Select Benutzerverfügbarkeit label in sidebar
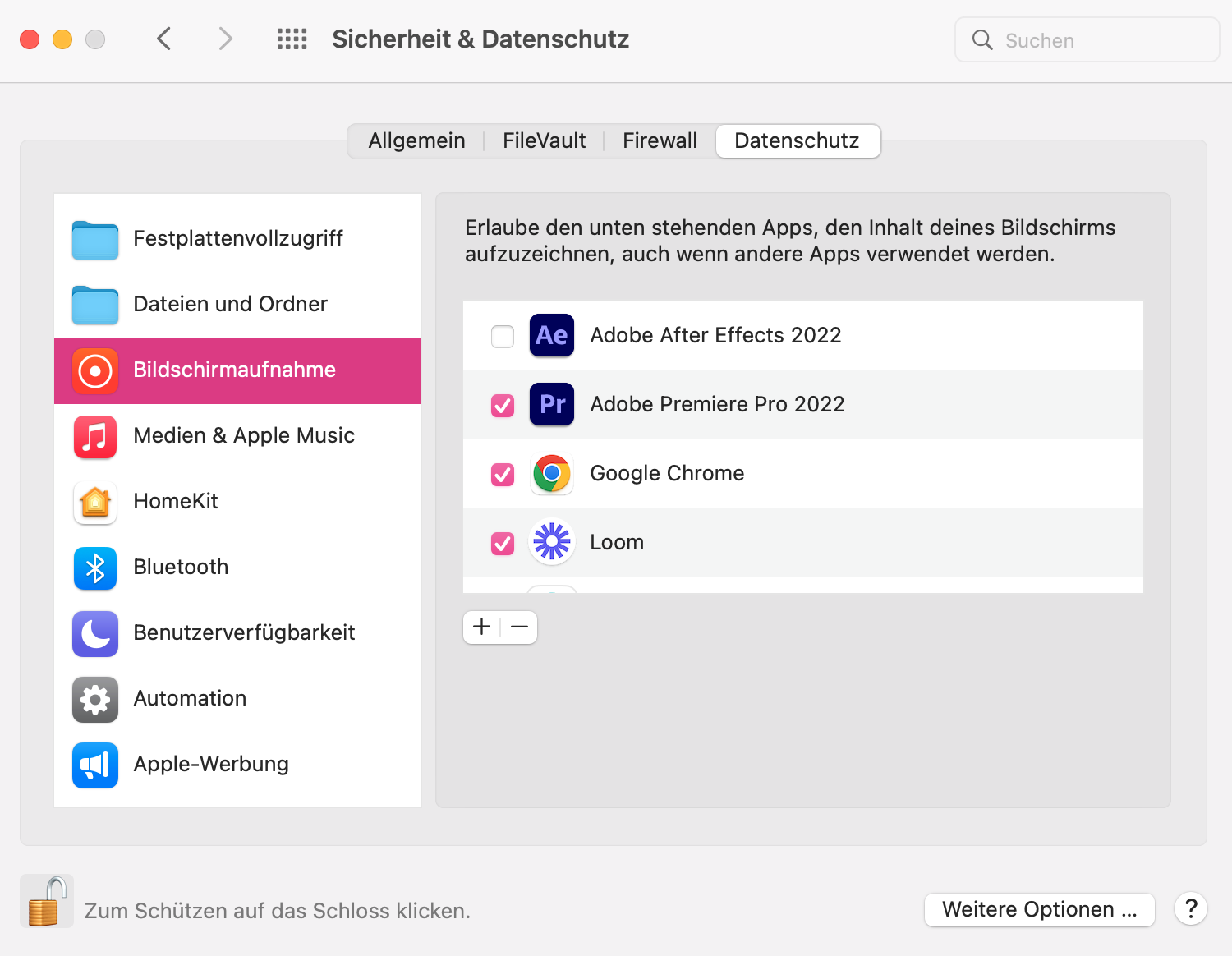 coord(244,632)
